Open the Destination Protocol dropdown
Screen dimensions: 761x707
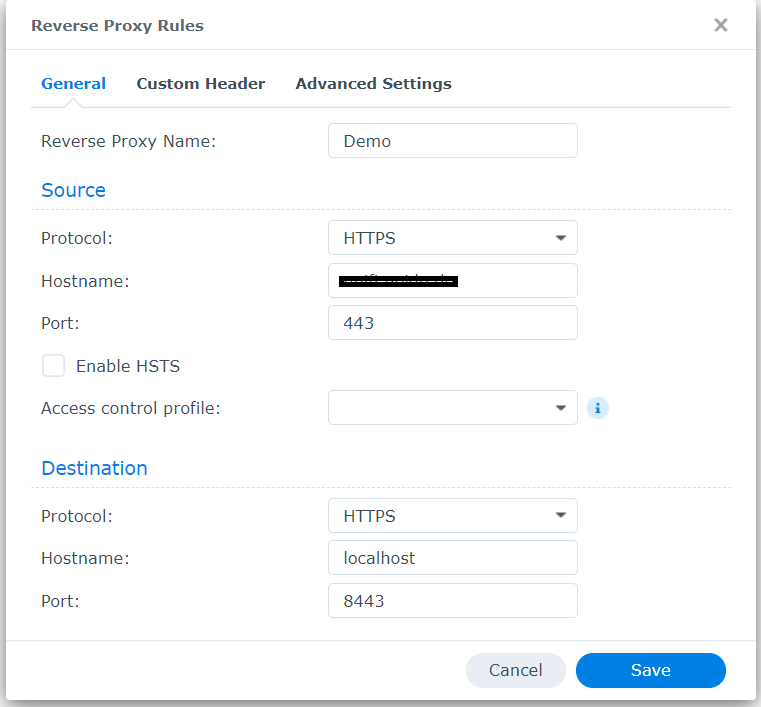click(452, 516)
